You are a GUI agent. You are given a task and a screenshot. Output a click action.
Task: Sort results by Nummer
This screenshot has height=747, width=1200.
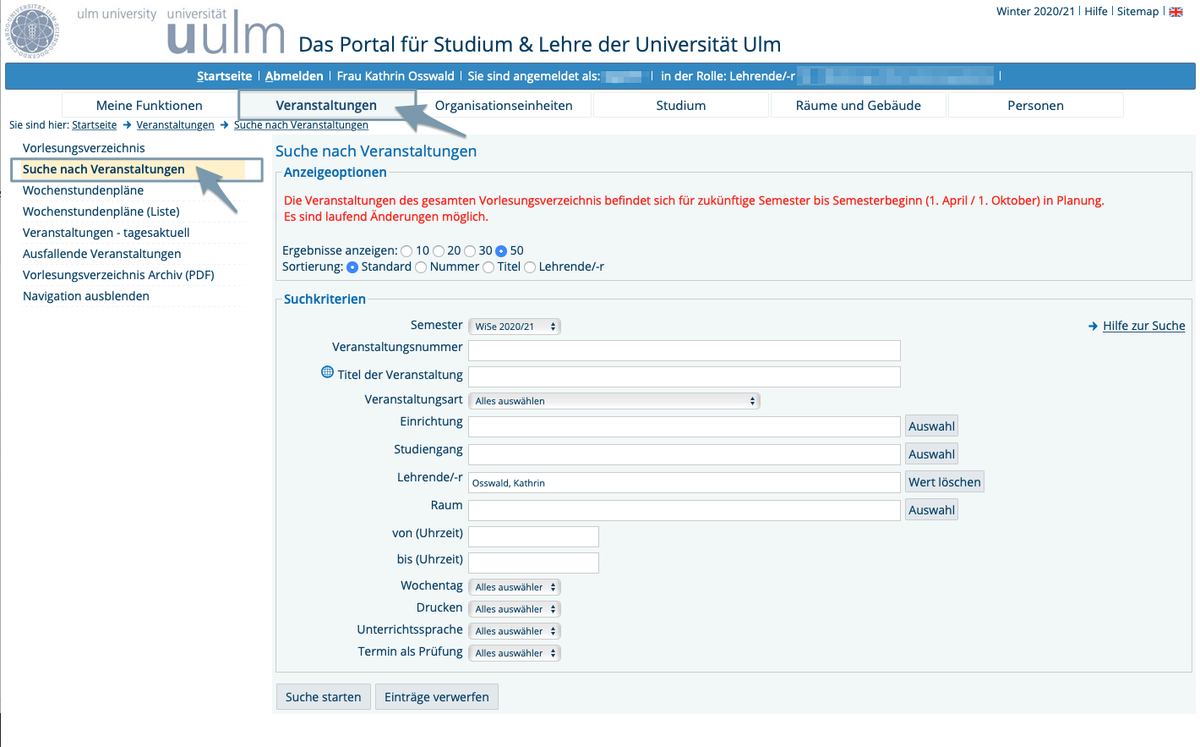421,267
